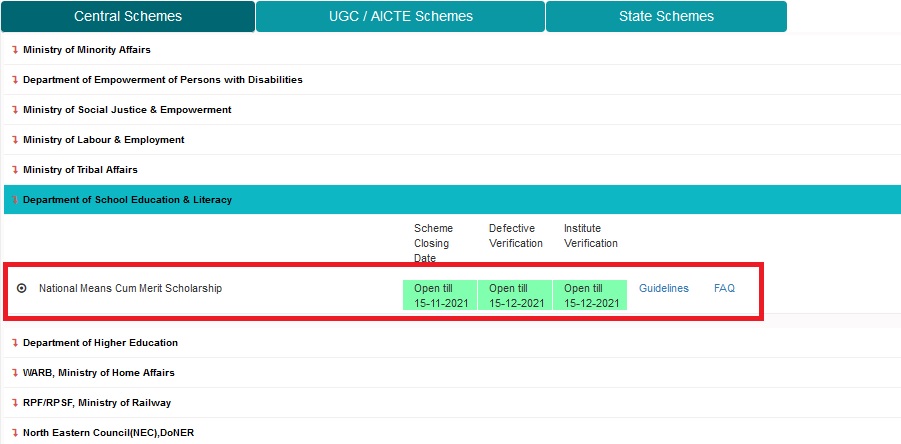The height and width of the screenshot is (444, 901).
Task: Click arrow icon beside Department of School Education & Literacy
Action: (x=16, y=200)
